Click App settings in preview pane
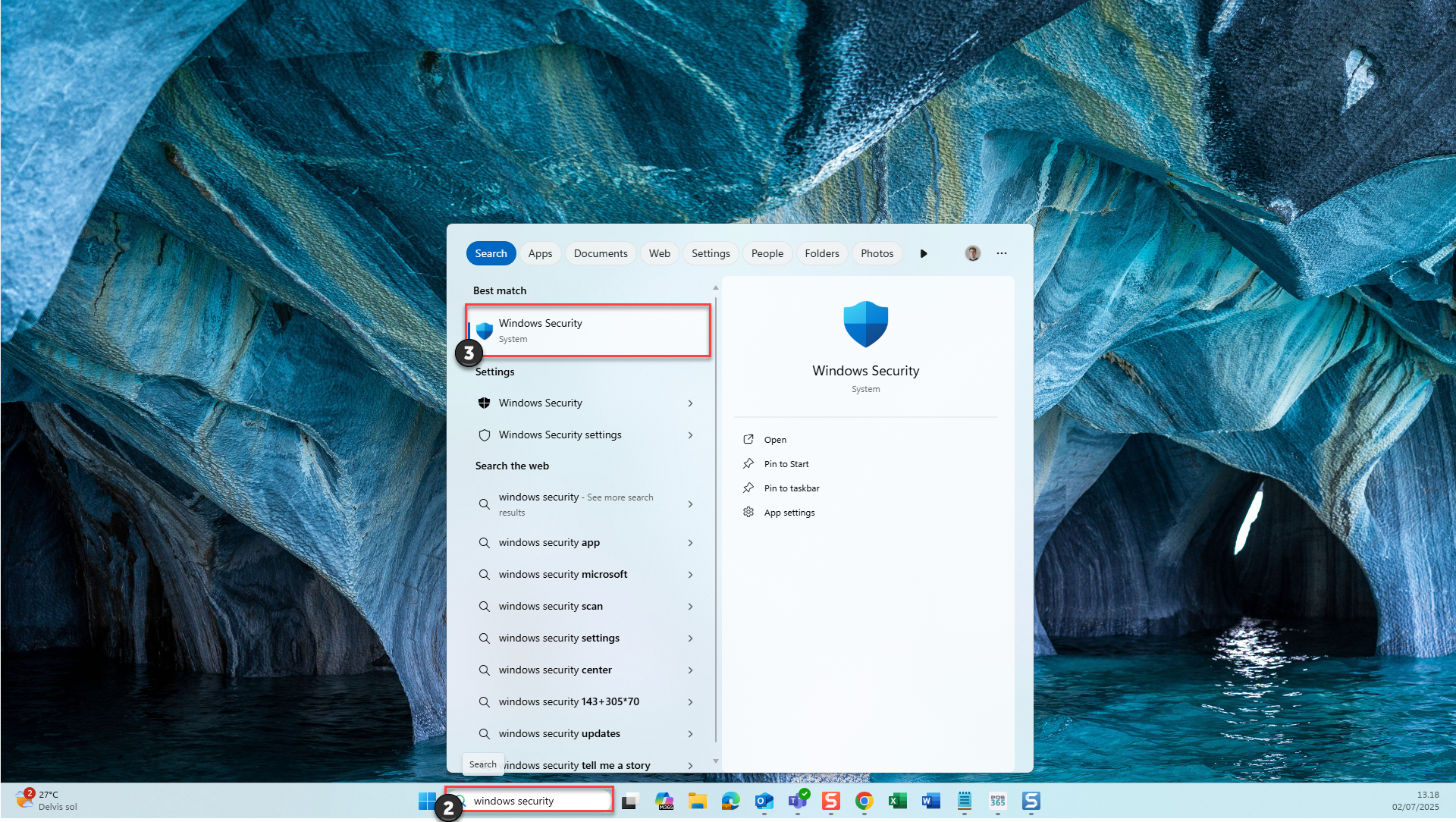 789,513
